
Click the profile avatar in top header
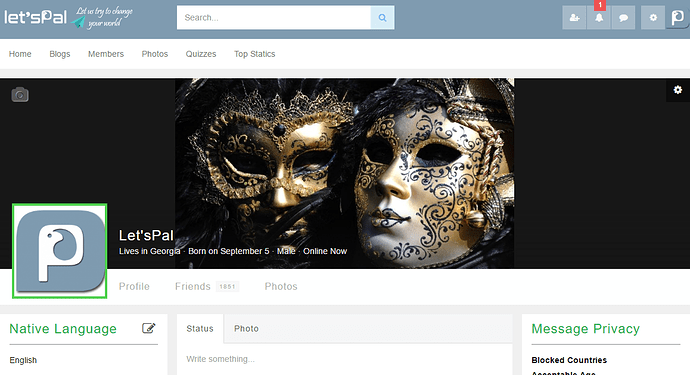coord(678,18)
